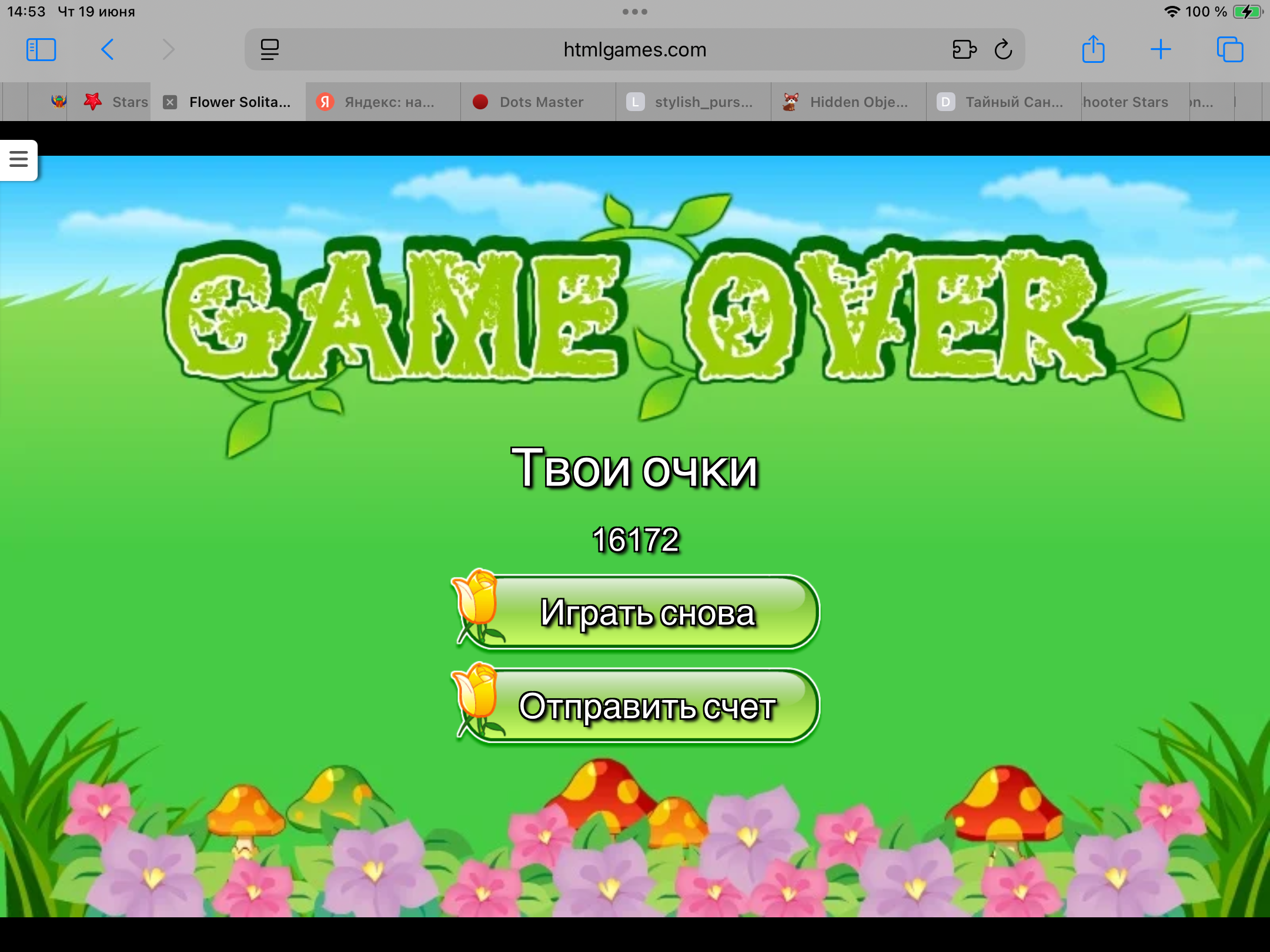Tap the Wi-Fi status icon
Viewport: 1270px width, 952px height.
coord(1172,12)
